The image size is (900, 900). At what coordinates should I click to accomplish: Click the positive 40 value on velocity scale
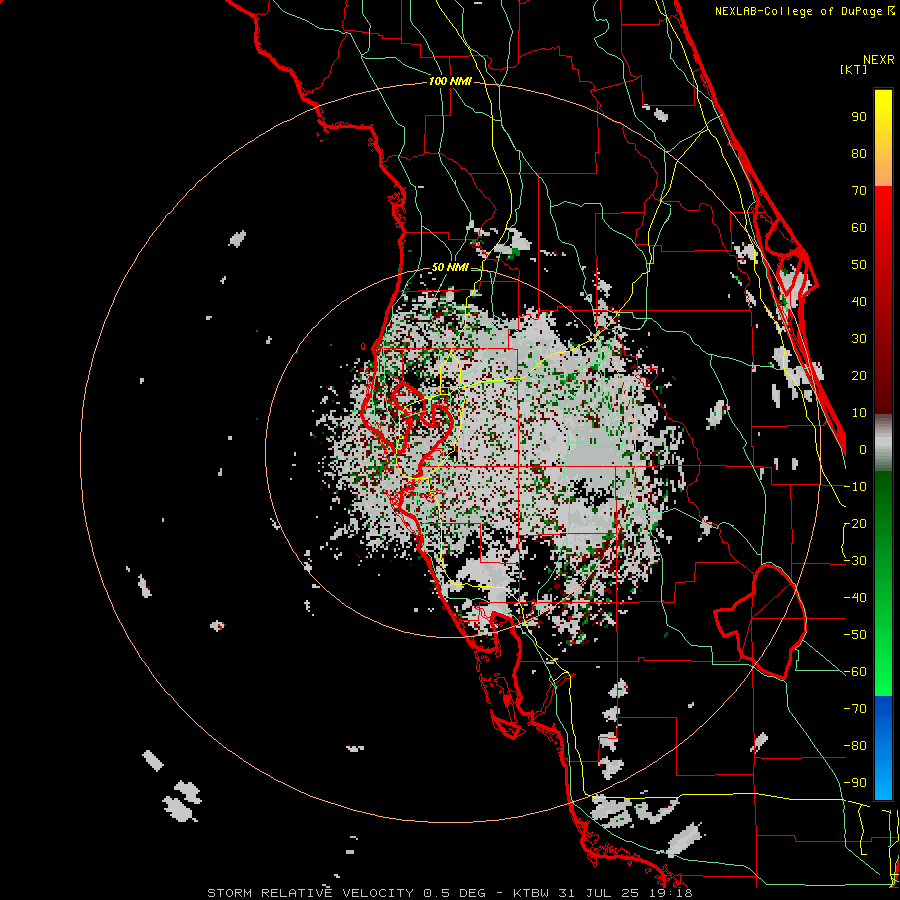point(859,302)
